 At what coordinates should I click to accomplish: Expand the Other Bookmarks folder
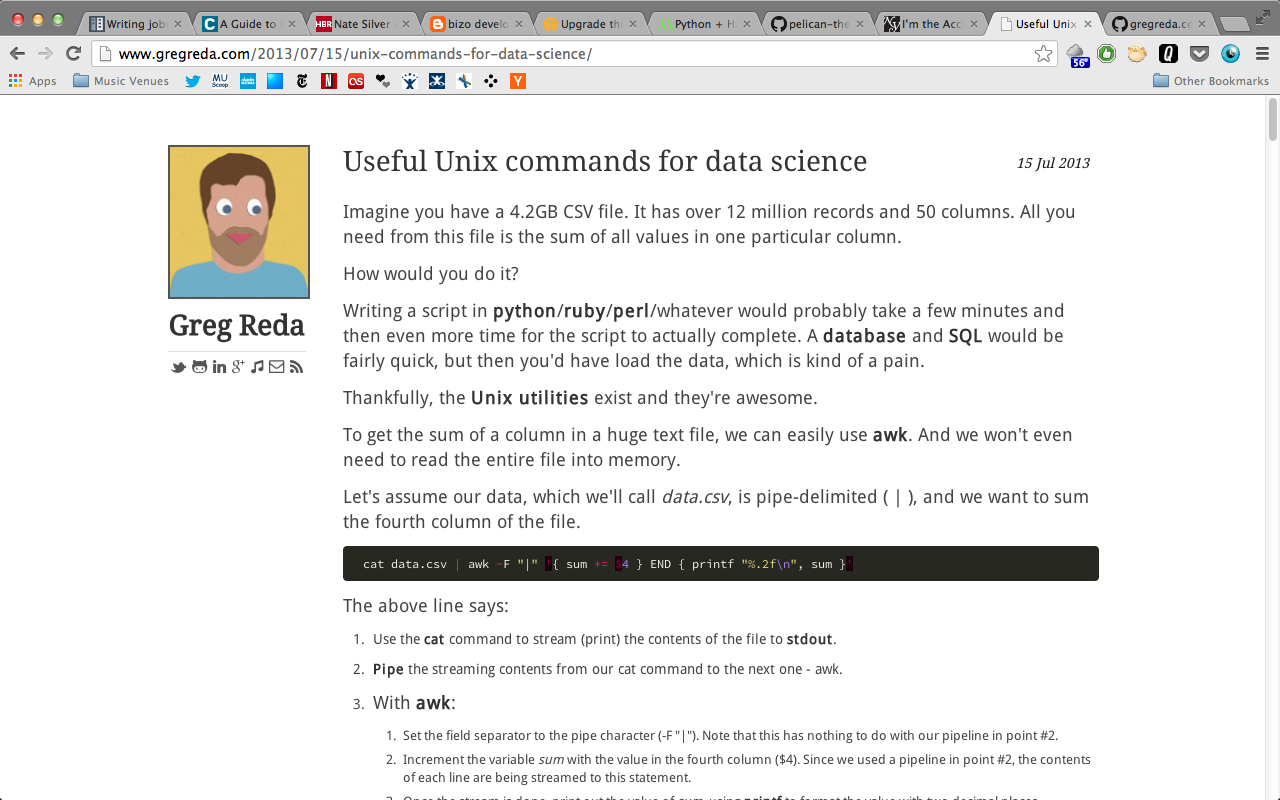1211,81
